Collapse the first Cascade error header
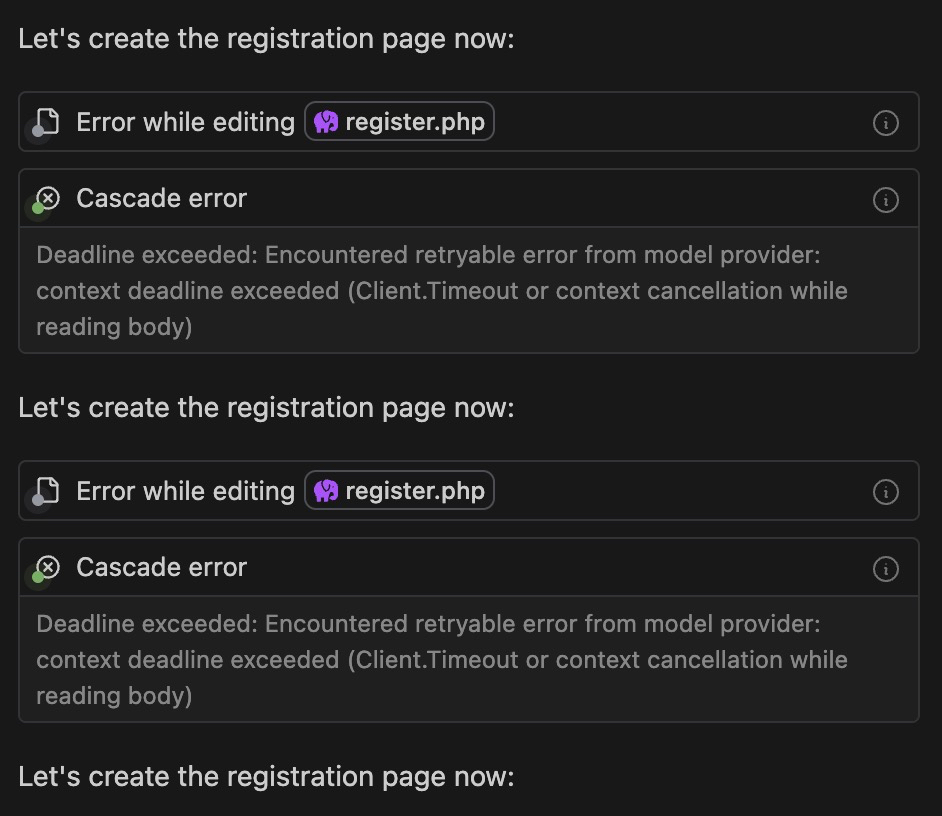 tap(161, 199)
